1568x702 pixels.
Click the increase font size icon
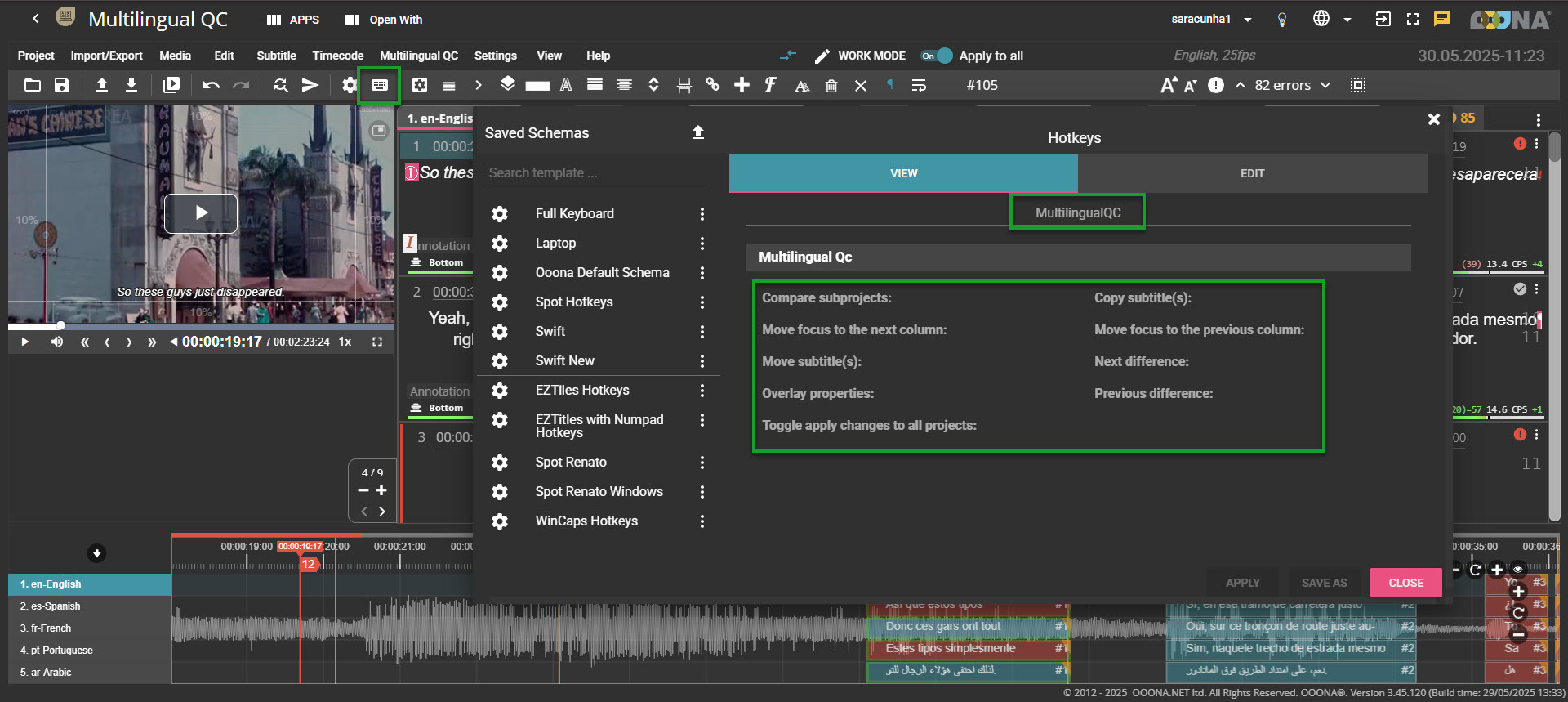[1168, 85]
